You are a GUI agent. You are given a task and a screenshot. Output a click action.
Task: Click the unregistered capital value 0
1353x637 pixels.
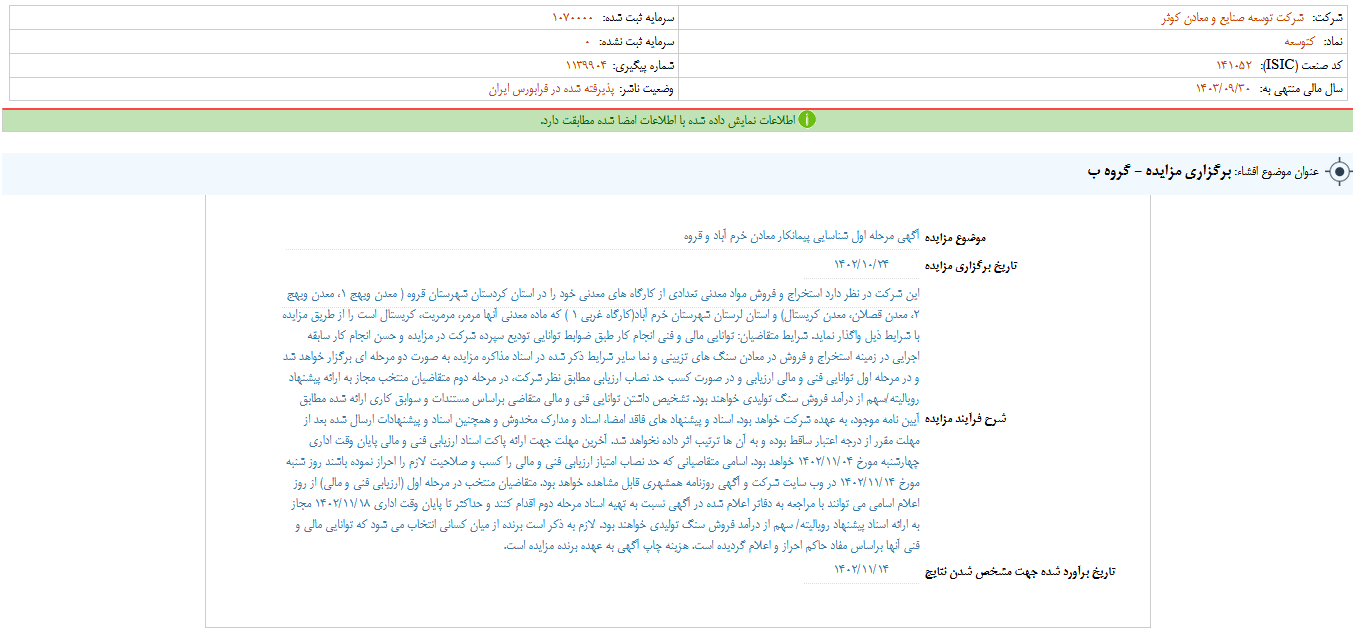click(588, 42)
